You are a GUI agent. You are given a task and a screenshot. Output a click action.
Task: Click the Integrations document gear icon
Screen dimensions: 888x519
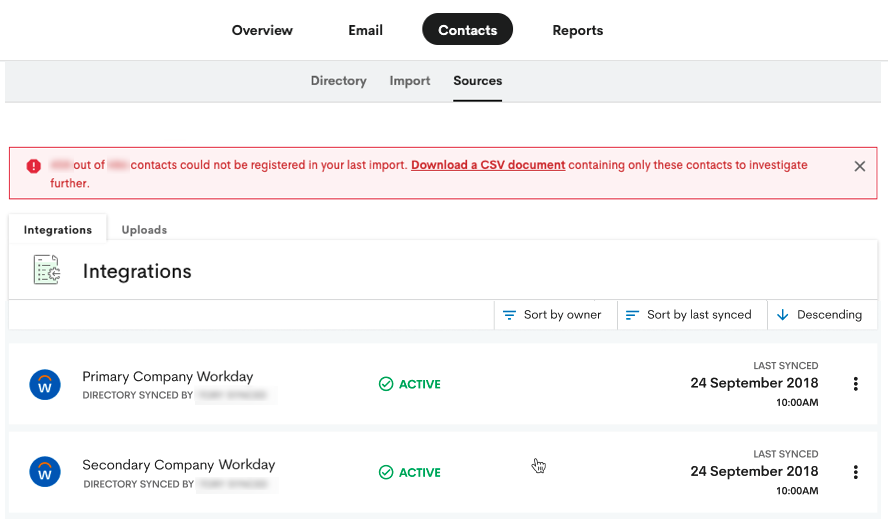point(47,270)
